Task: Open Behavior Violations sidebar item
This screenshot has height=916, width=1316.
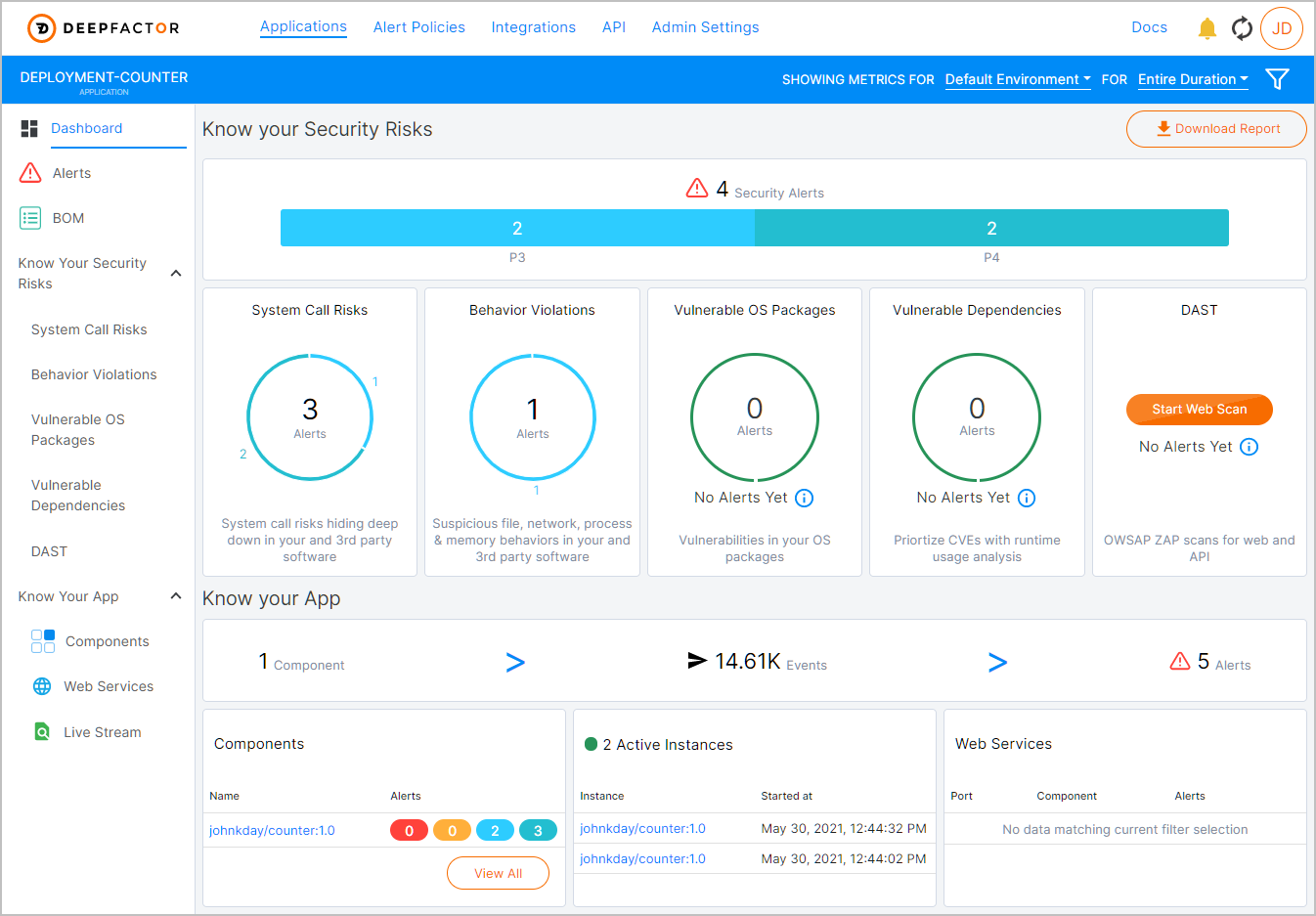Action: tap(94, 374)
